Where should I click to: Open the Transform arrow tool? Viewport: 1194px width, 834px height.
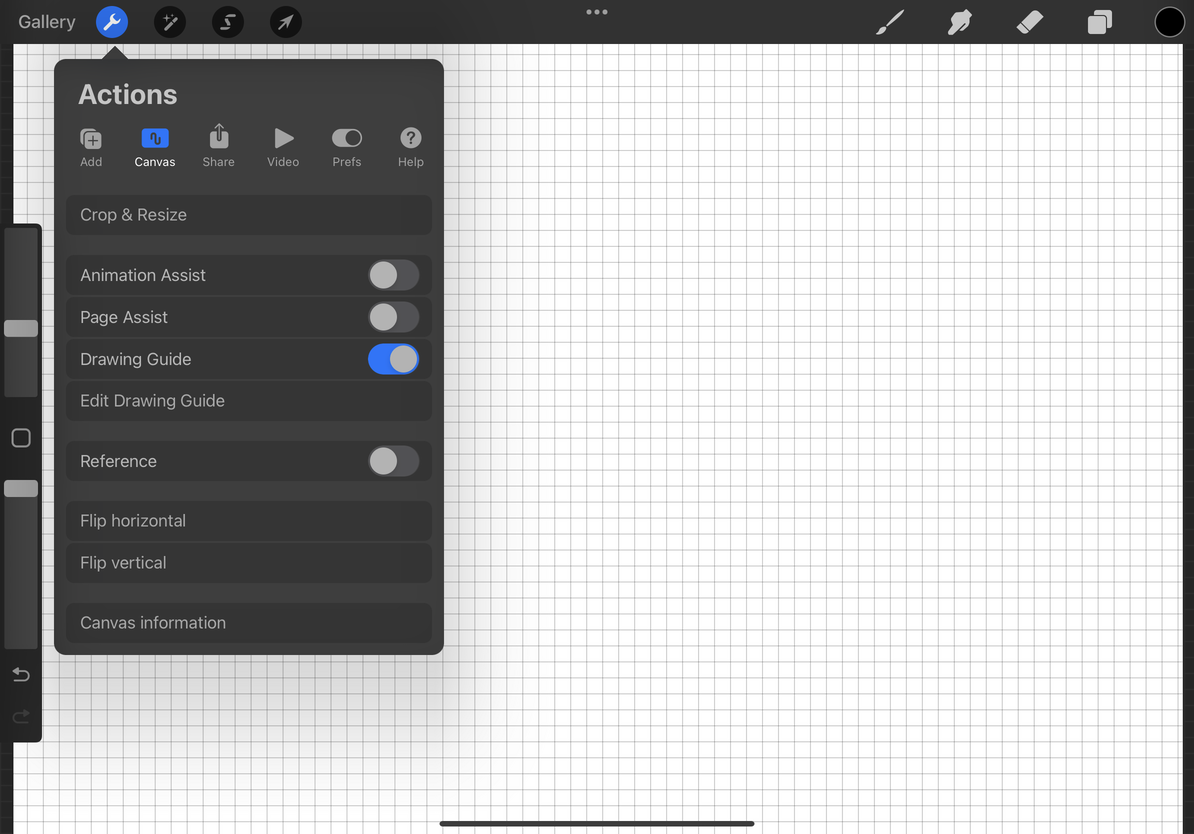pos(285,21)
